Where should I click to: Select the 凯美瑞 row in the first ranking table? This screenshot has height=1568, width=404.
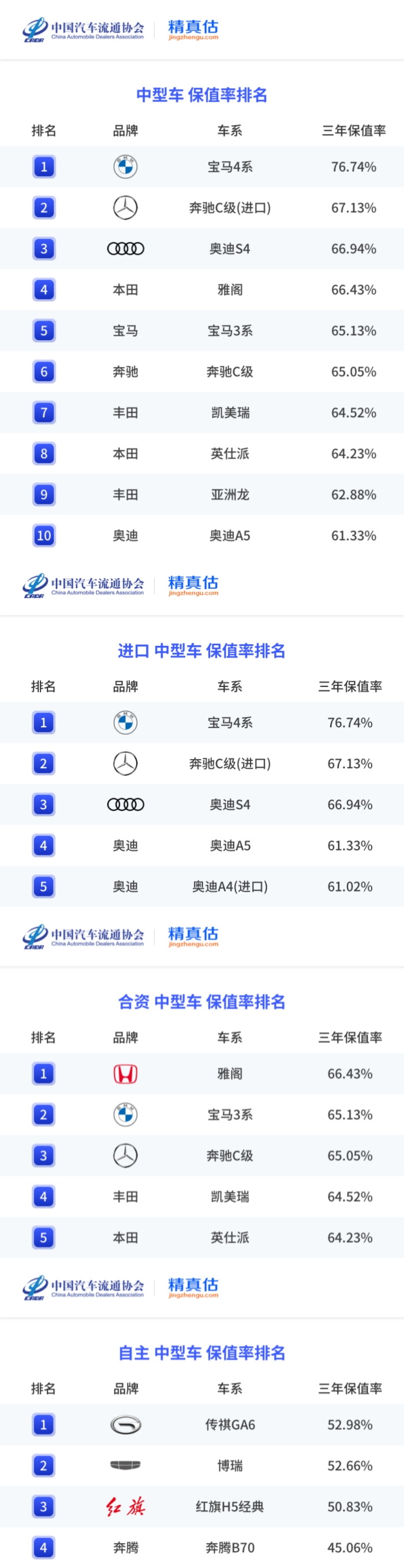click(202, 413)
